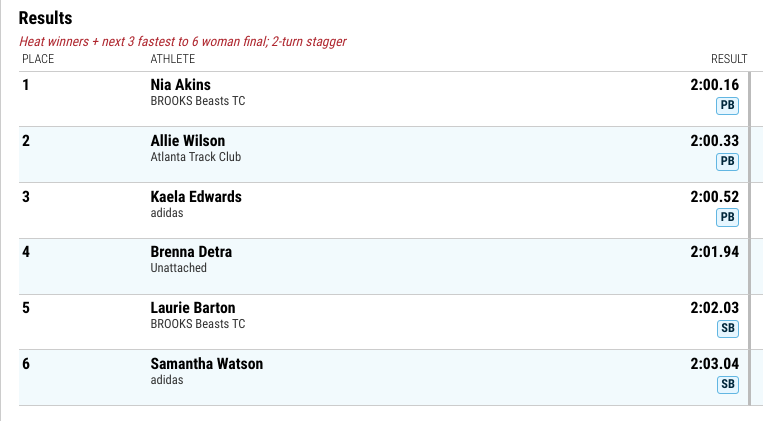Click the vertical scrollbar beside results
This screenshot has width=763, height=421.
click(750, 238)
